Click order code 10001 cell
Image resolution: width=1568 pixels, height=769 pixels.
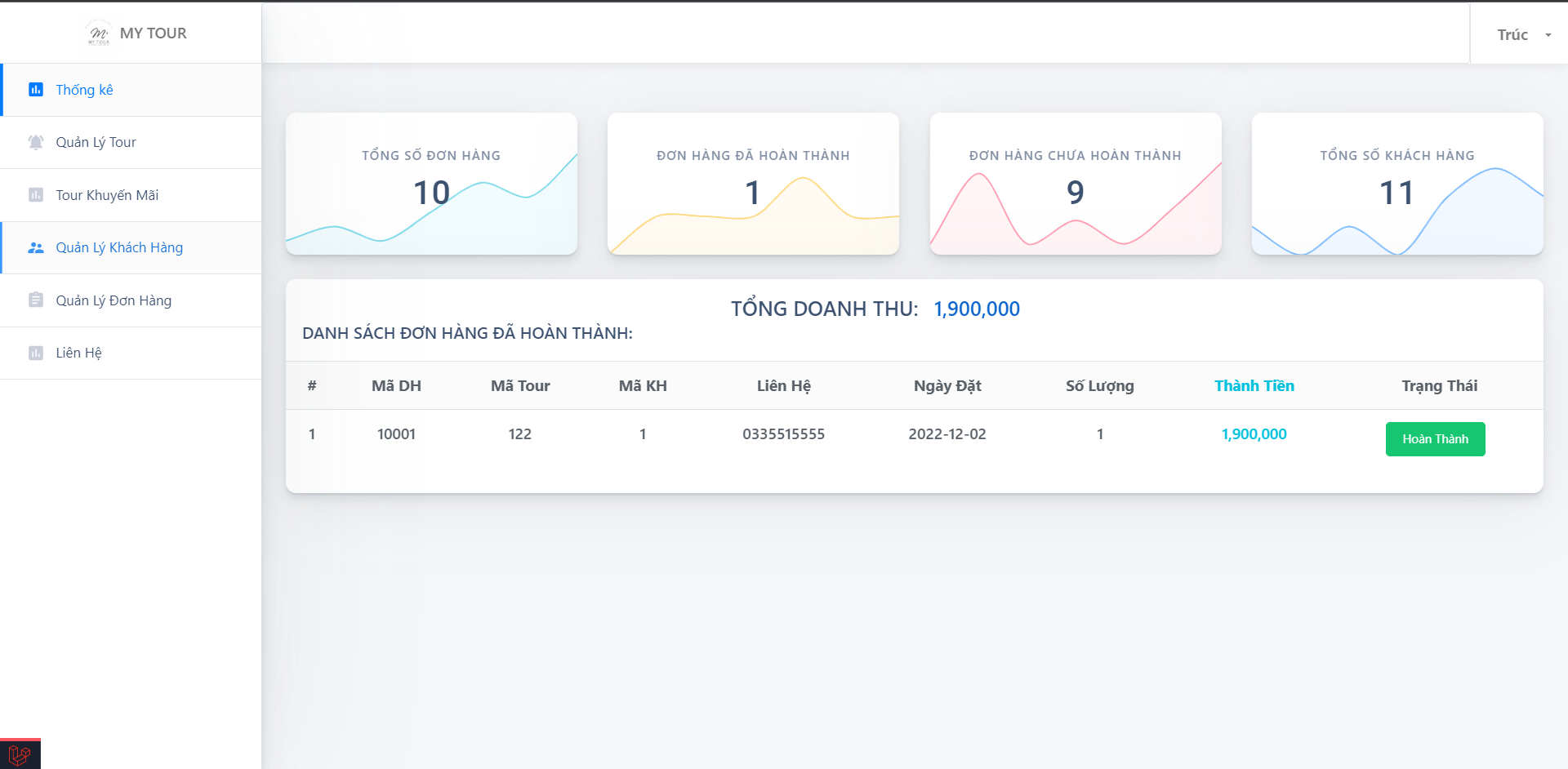[x=396, y=434]
